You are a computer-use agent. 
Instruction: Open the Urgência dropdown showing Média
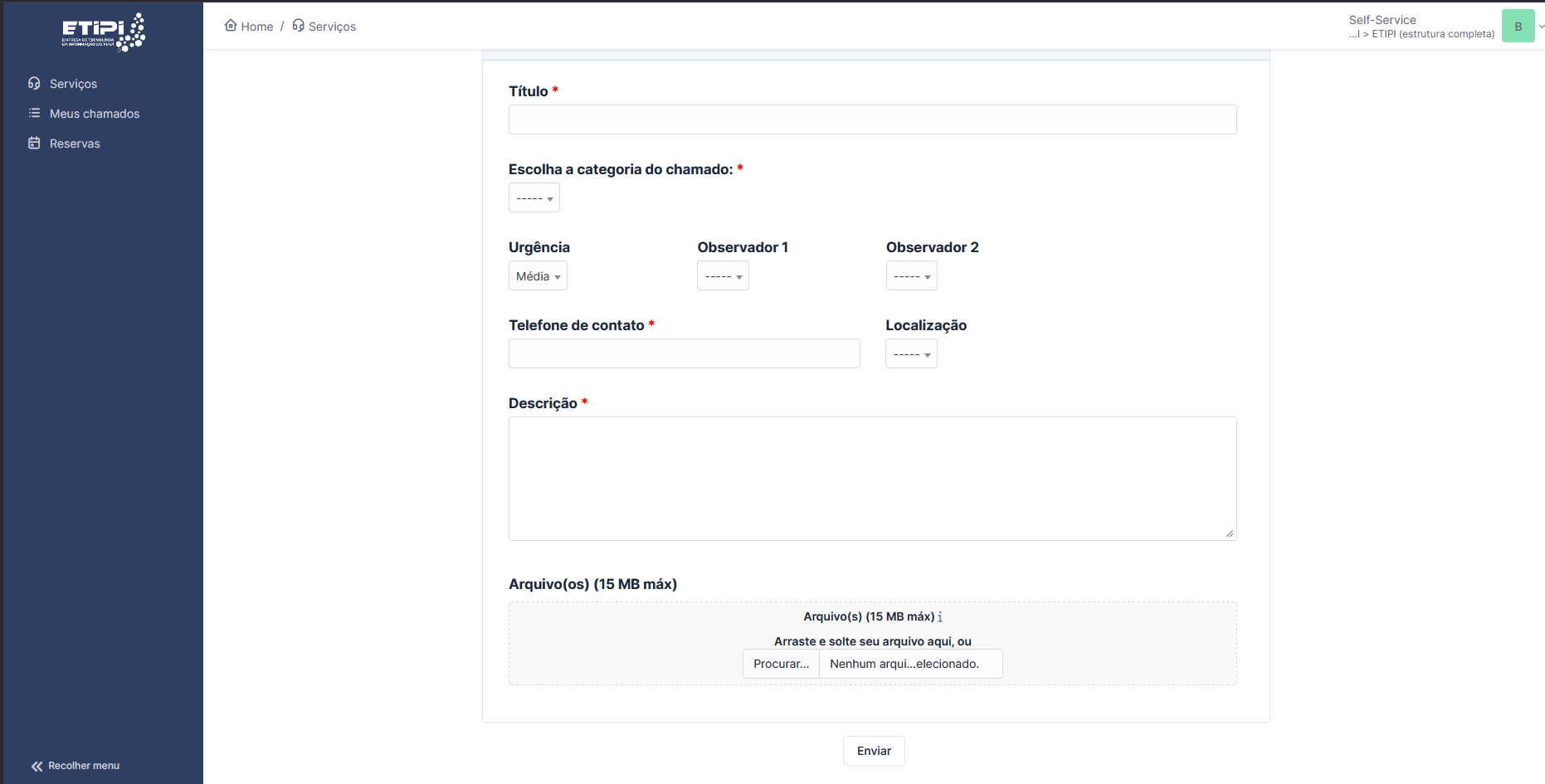point(538,276)
